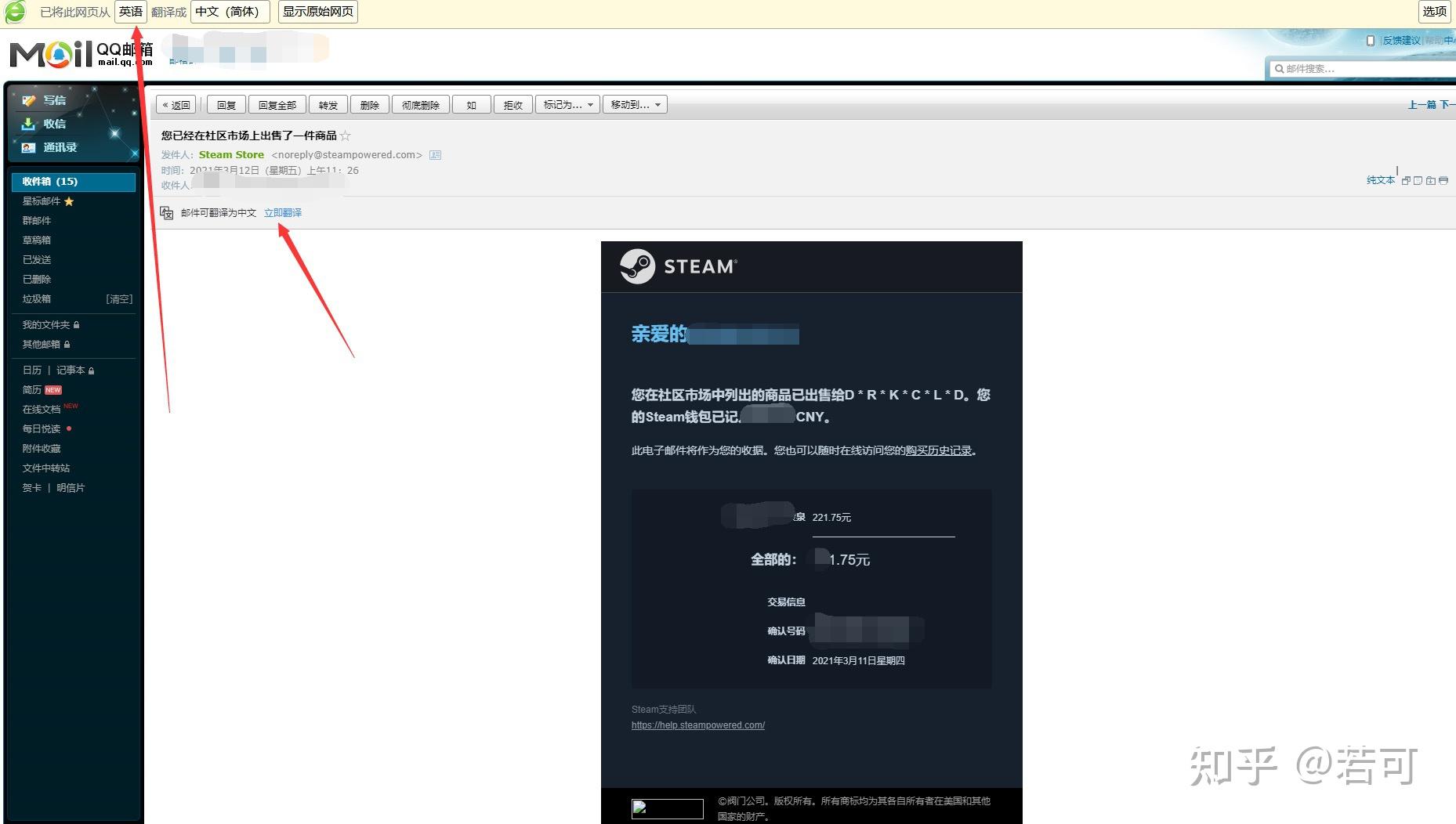Open the 标记为 dropdown
The width and height of the screenshot is (1456, 824).
(x=567, y=105)
